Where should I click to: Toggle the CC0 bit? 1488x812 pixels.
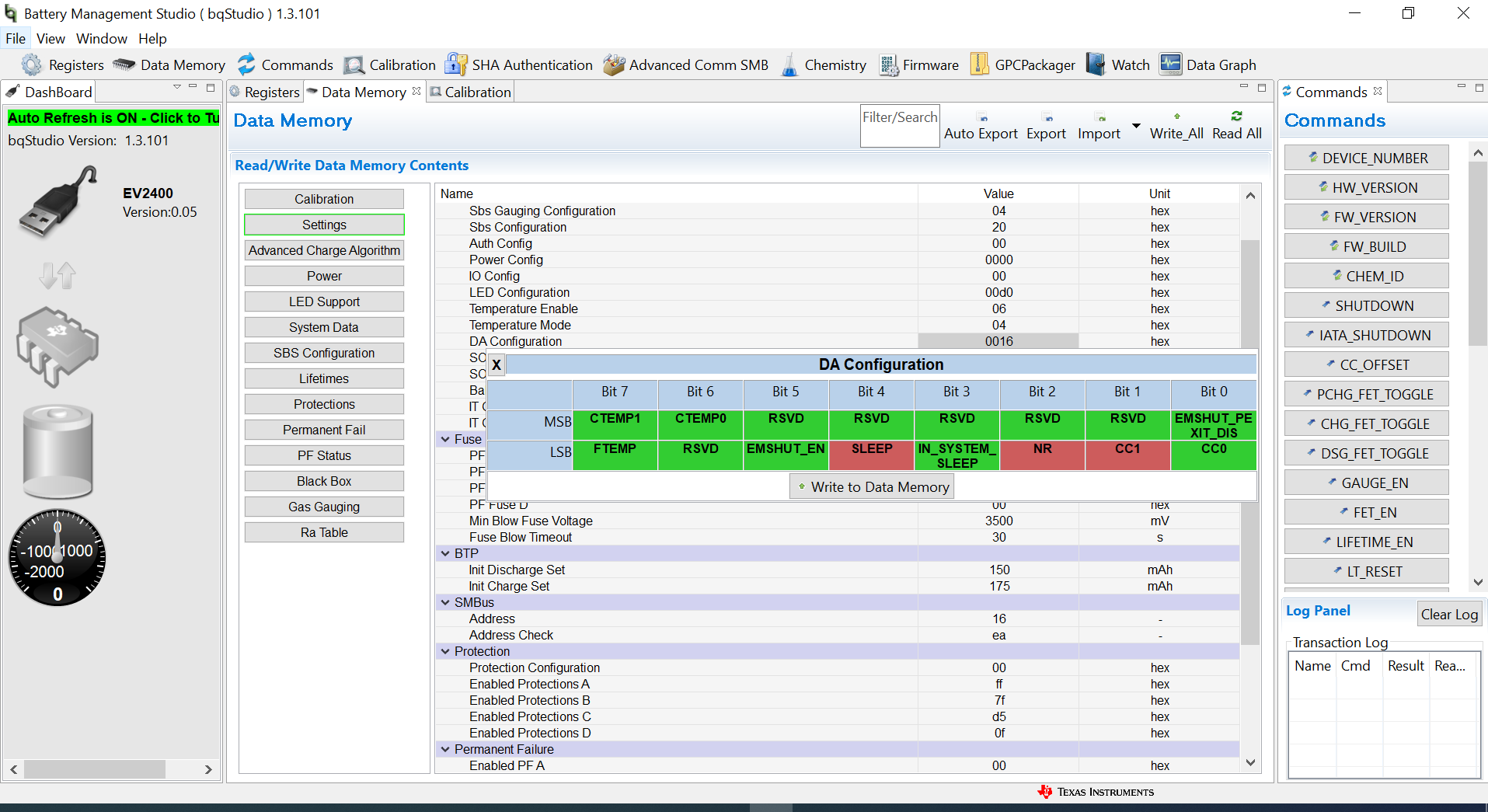click(x=1214, y=455)
